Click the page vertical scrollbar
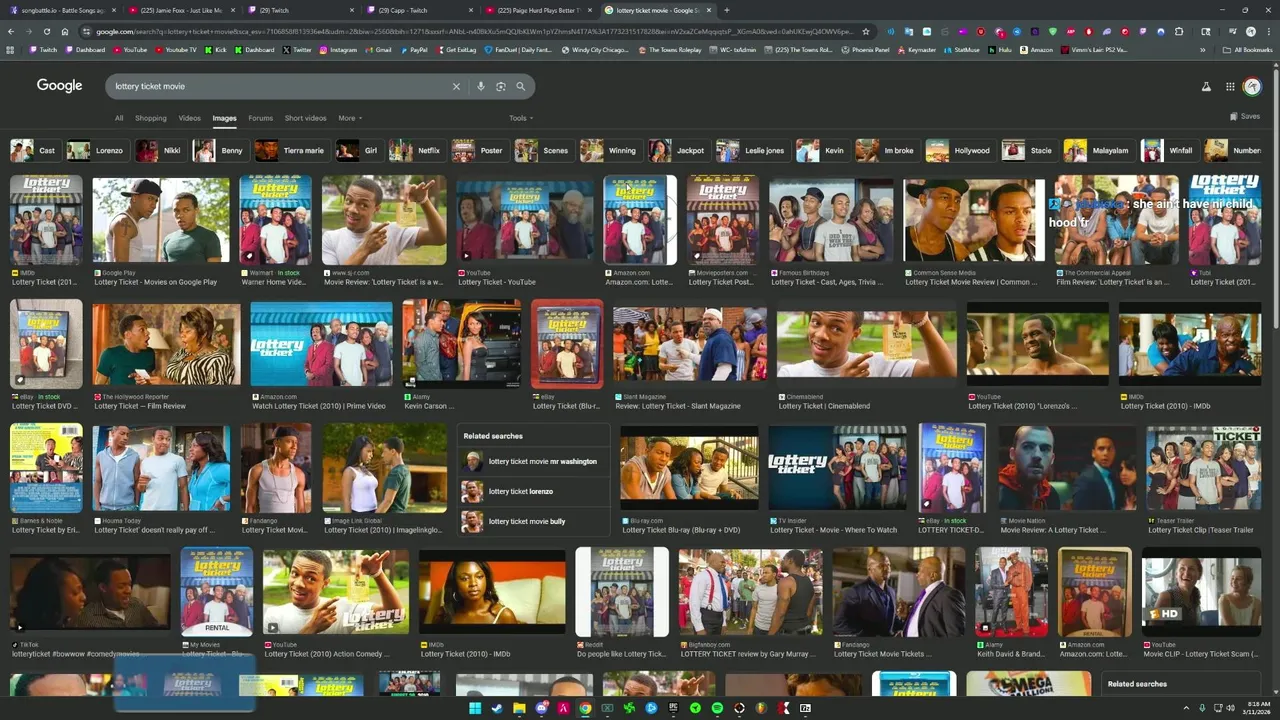This screenshot has width=1280, height=720. coord(1275,200)
